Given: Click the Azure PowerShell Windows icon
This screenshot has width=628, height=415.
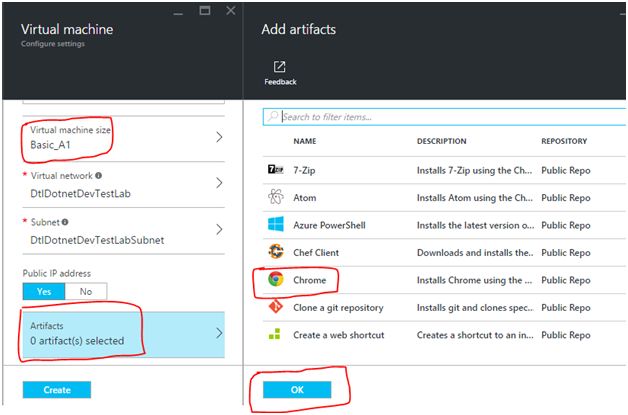Looking at the screenshot, I should [276, 225].
